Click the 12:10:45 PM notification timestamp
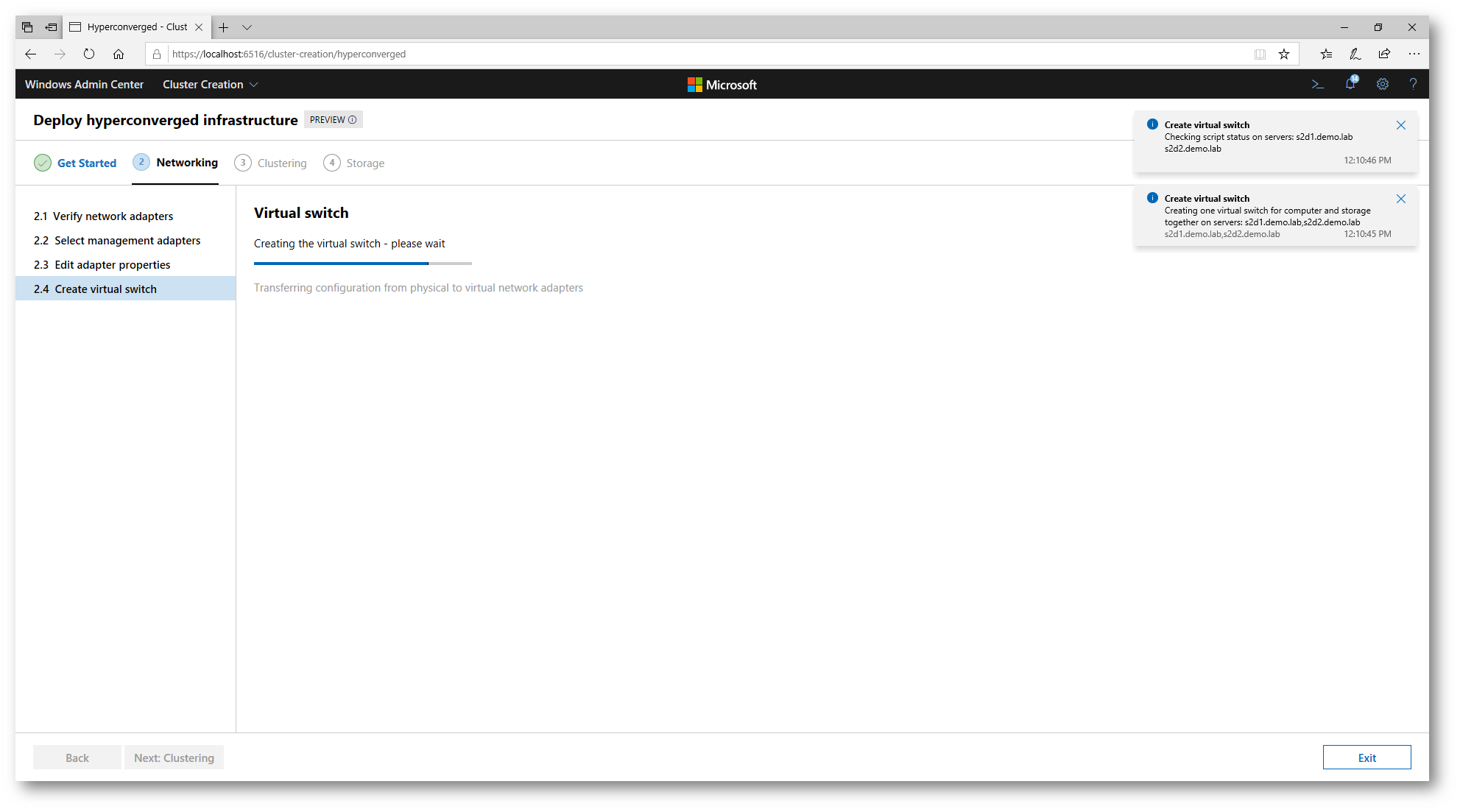Image resolution: width=1460 pixels, height=812 pixels. coord(1367,234)
